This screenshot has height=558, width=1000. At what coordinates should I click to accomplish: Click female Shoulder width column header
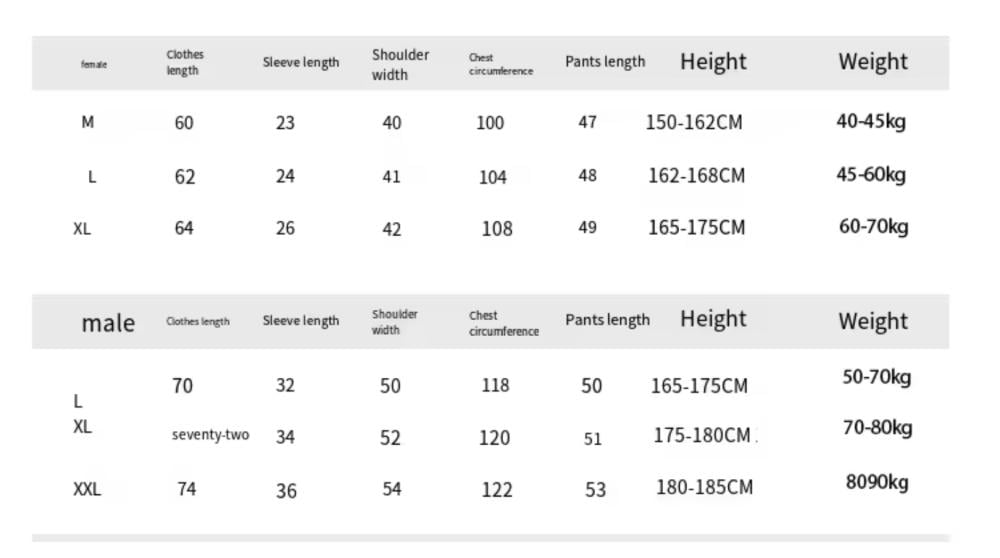401,64
